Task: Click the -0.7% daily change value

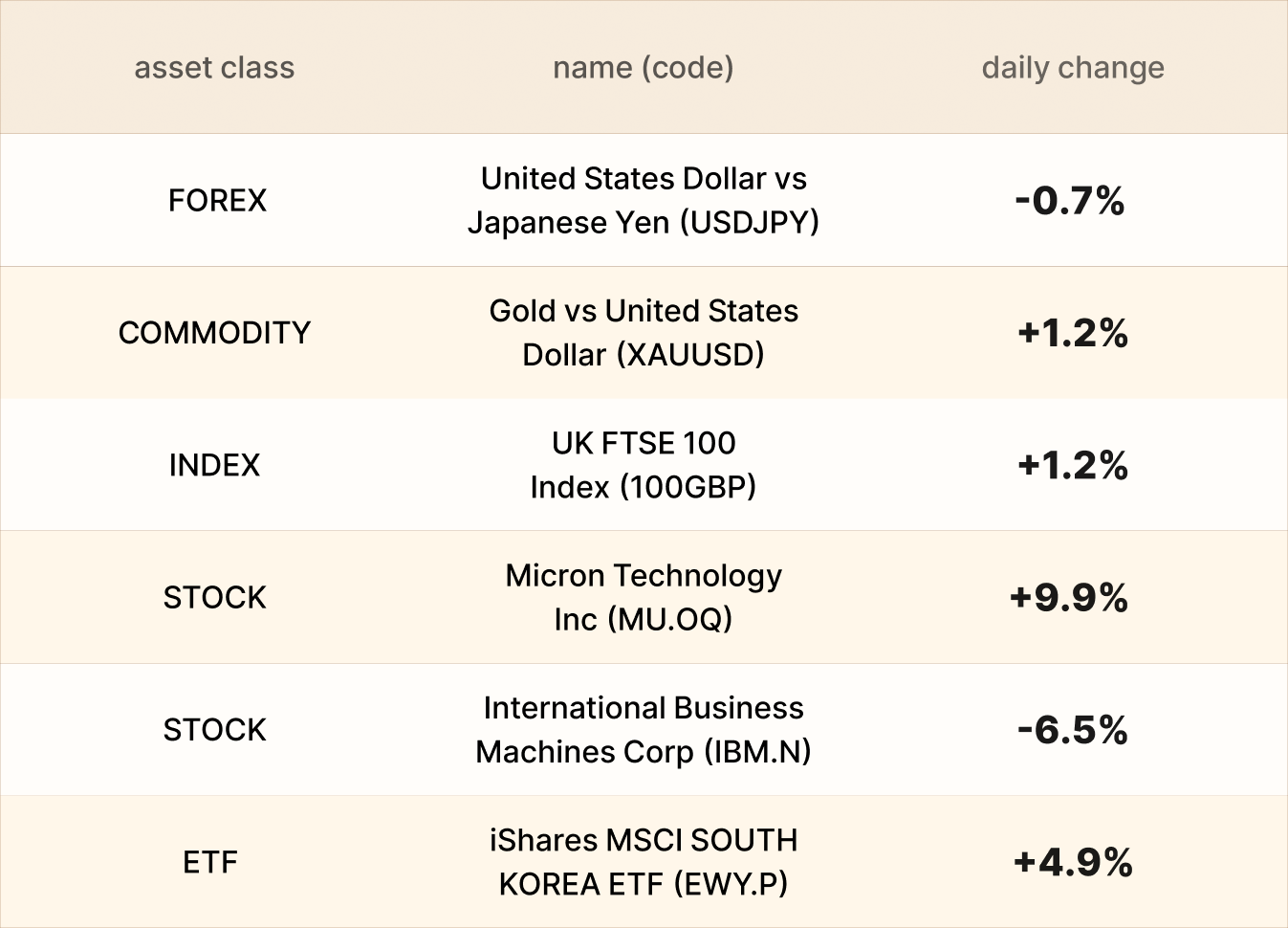Action: 1070,201
